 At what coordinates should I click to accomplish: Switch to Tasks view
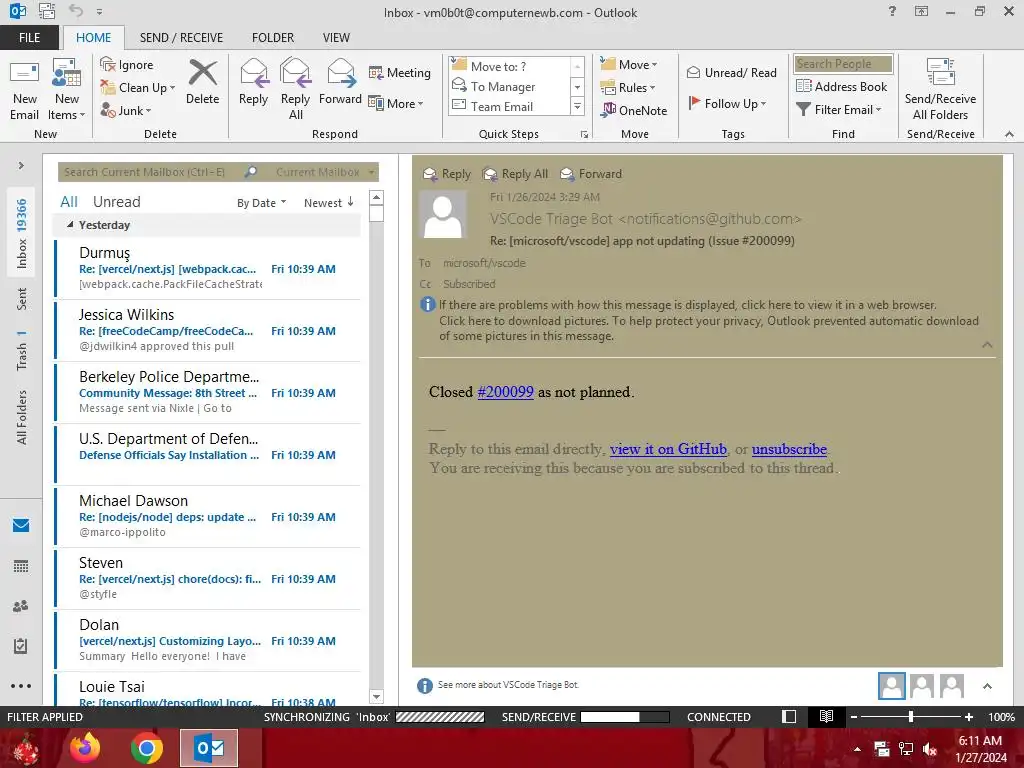tap(21, 646)
